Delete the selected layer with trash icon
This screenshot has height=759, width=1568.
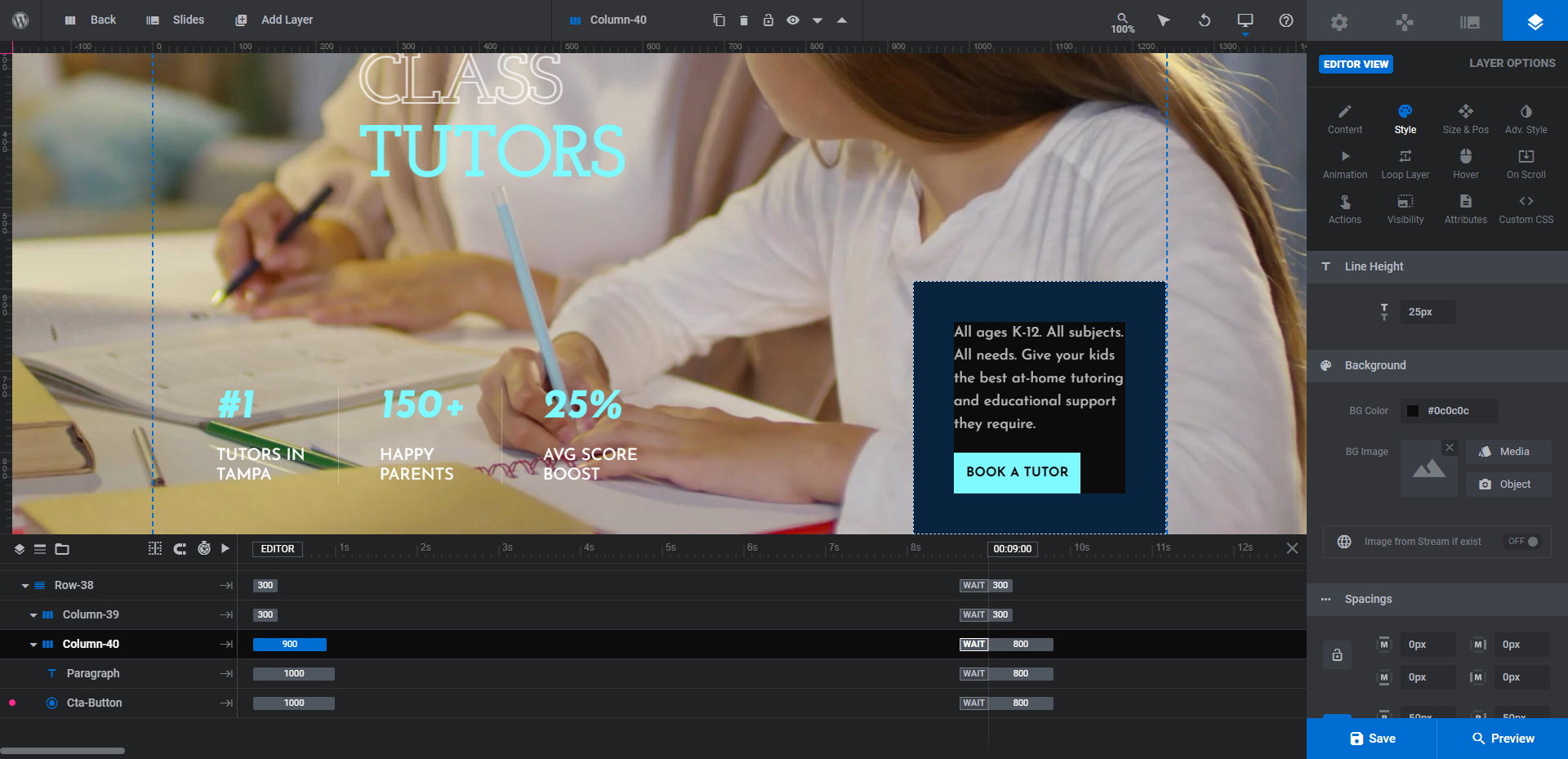(744, 20)
